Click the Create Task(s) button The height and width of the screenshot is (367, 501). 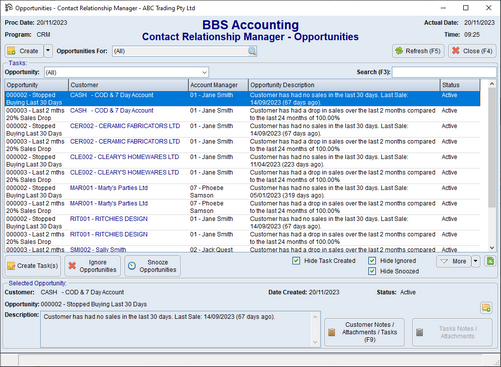point(33,266)
